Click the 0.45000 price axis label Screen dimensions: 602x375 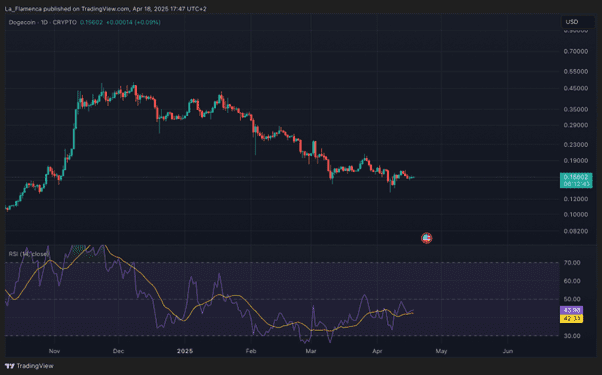click(576, 88)
